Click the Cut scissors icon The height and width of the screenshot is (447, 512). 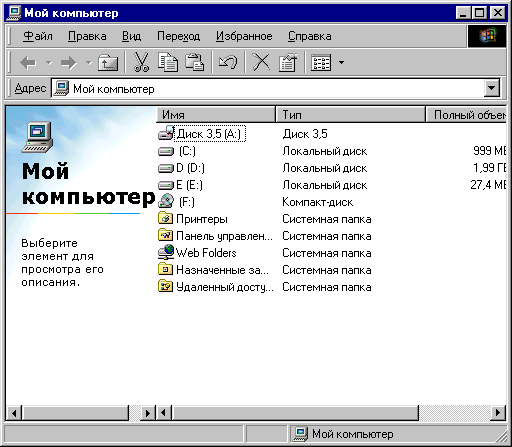point(141,62)
